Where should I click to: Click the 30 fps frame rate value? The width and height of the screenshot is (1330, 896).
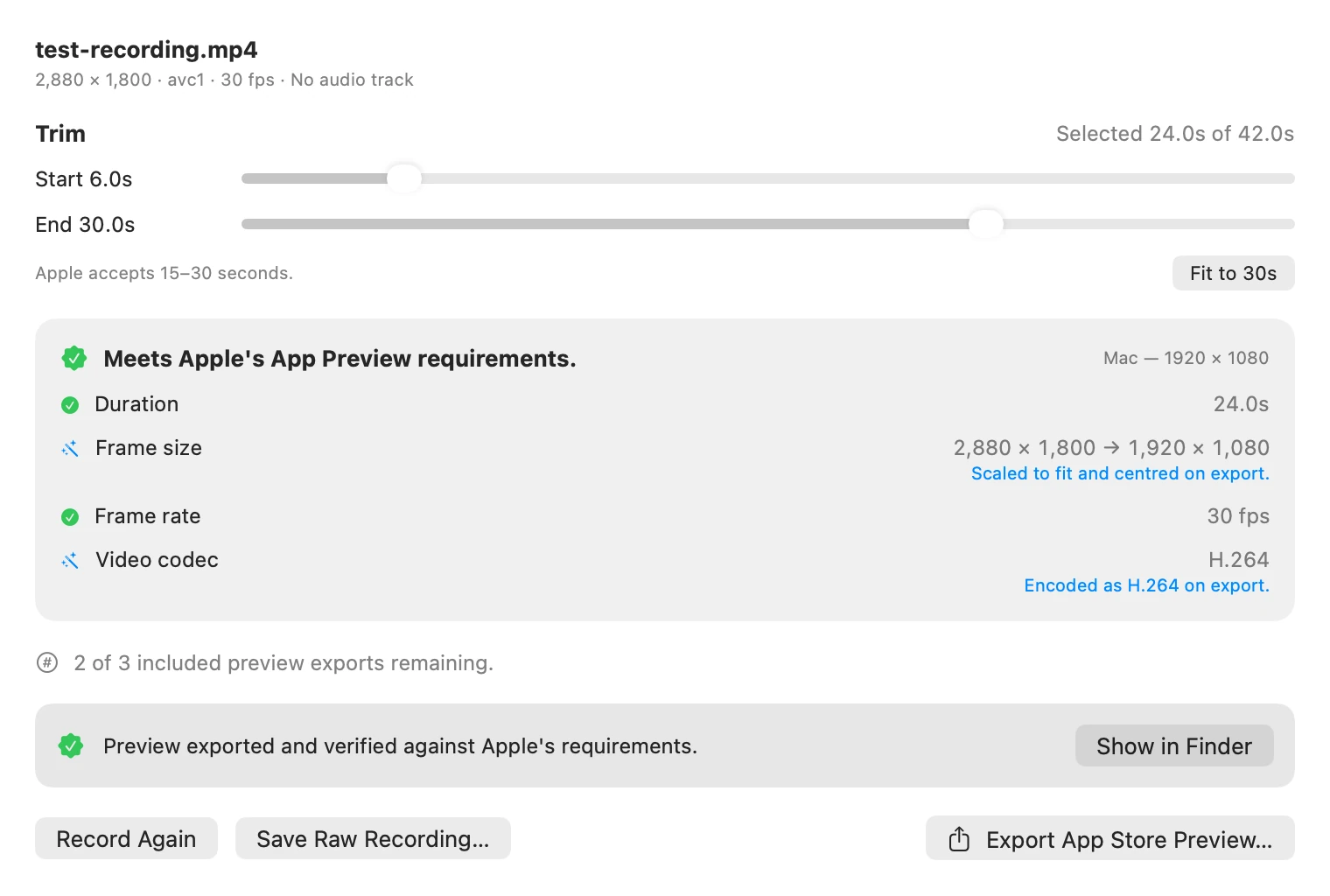(x=1238, y=516)
